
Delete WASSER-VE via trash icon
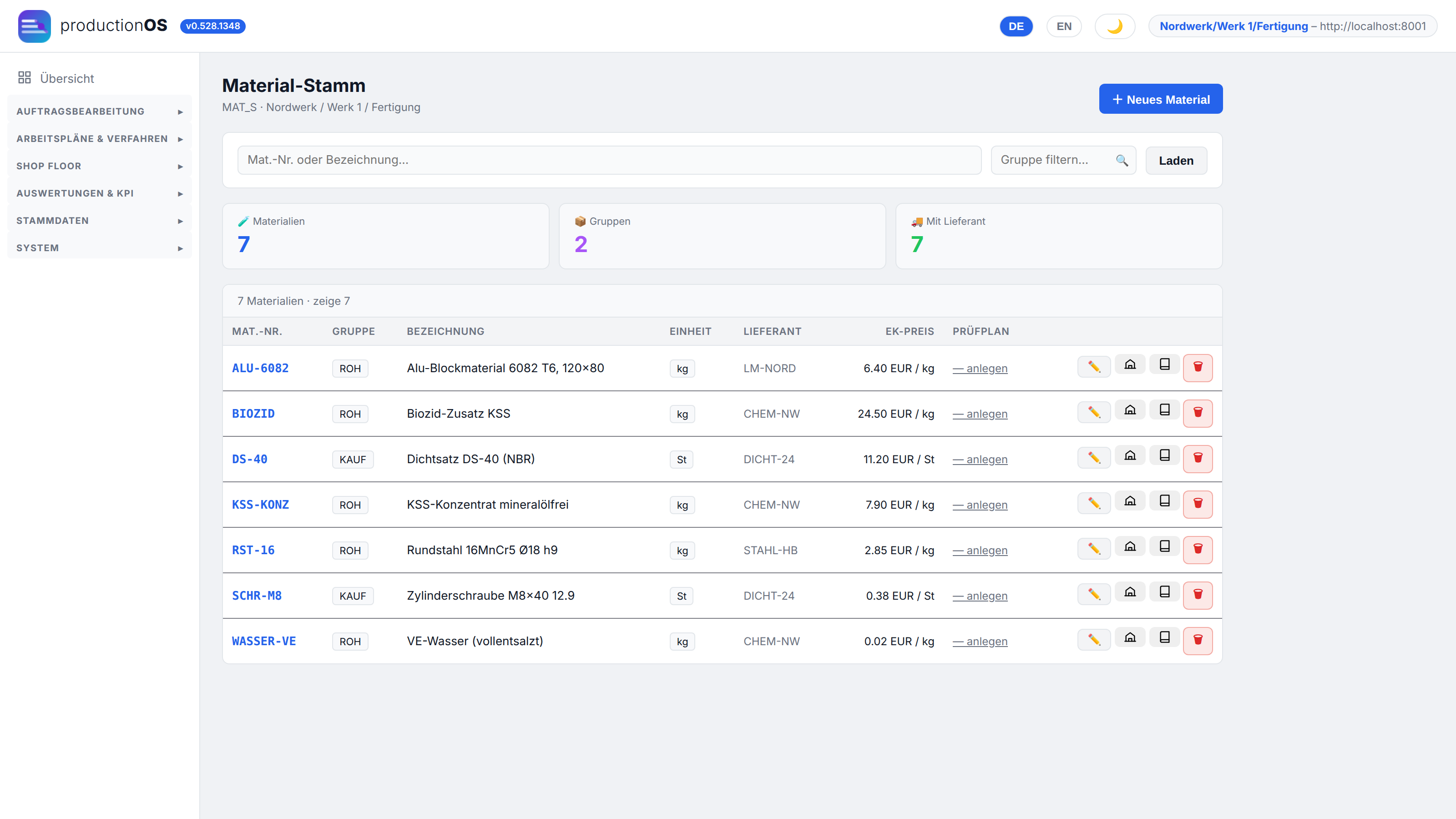(x=1198, y=640)
